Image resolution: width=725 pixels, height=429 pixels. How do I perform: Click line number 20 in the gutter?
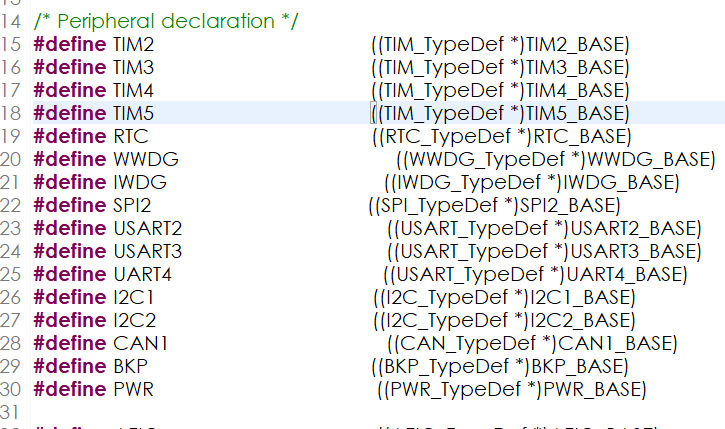tap(12, 159)
